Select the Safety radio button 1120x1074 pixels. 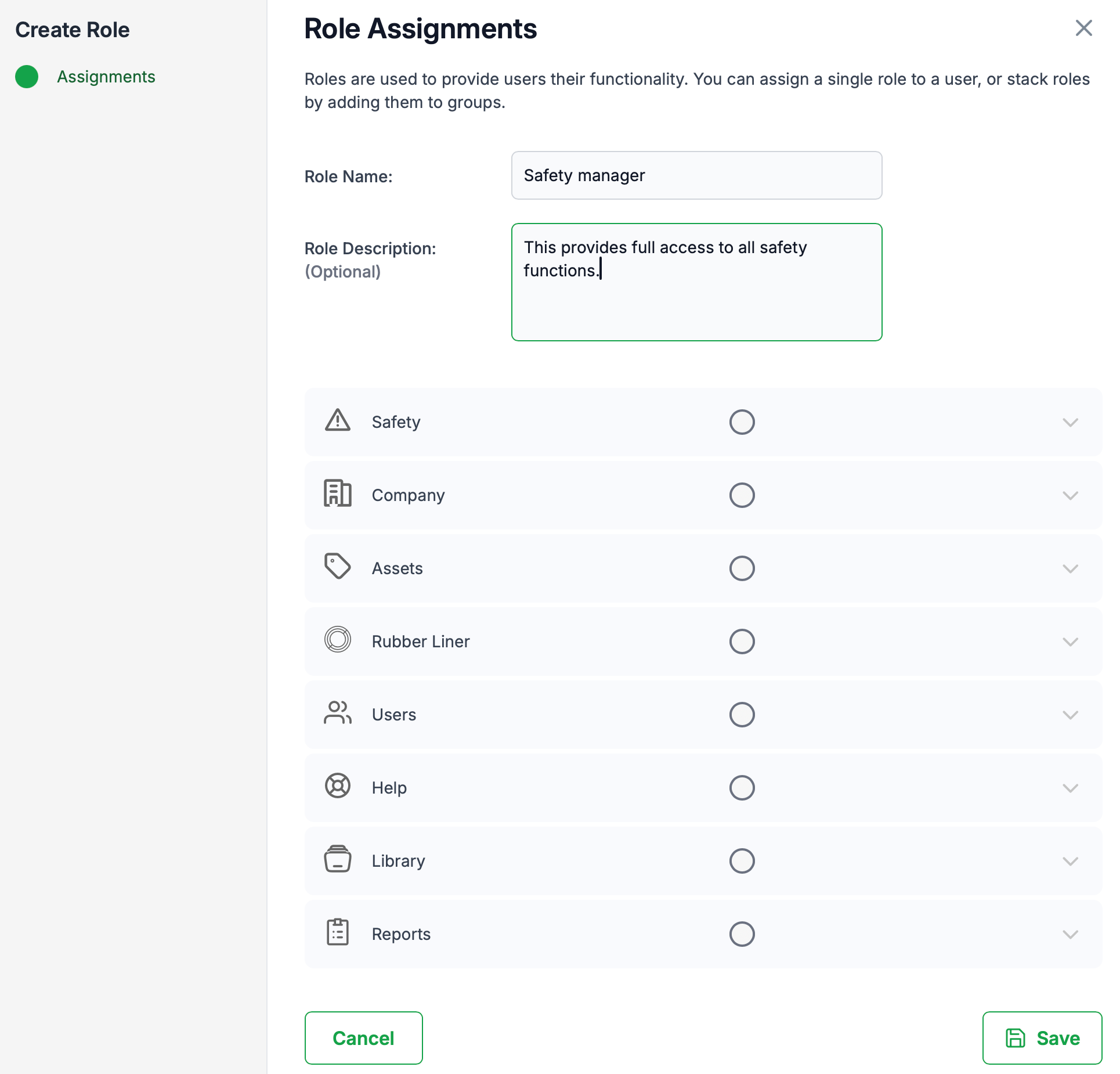pos(742,422)
